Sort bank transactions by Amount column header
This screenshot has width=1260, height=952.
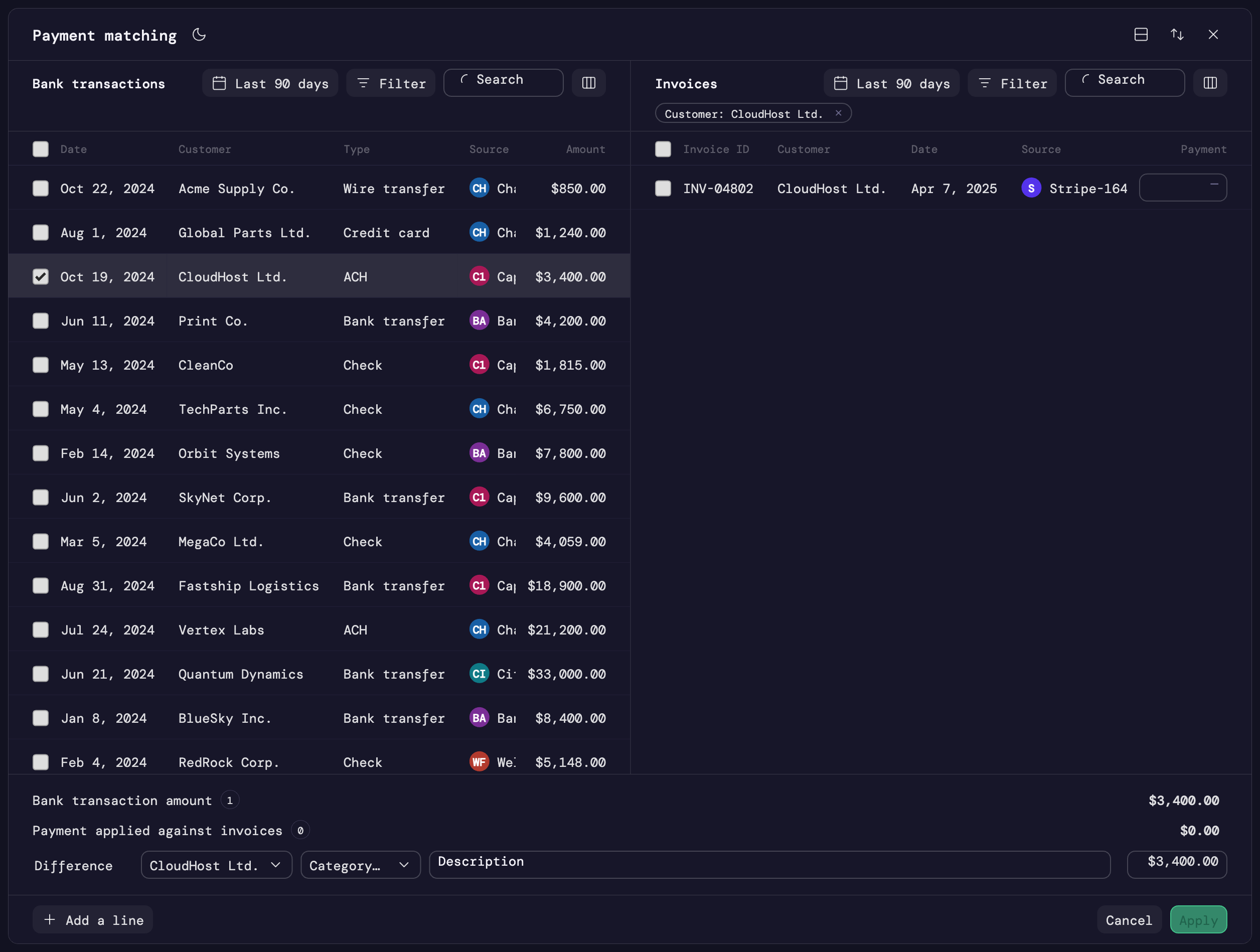[585, 149]
